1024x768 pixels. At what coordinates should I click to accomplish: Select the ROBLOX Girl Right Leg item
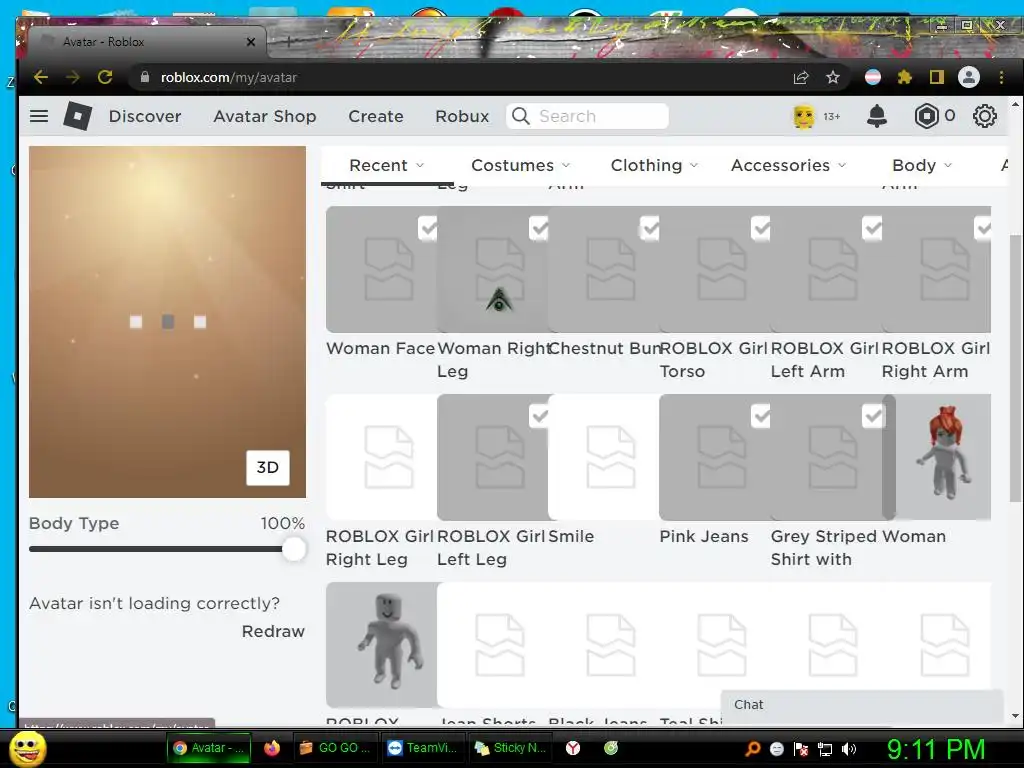coord(381,457)
